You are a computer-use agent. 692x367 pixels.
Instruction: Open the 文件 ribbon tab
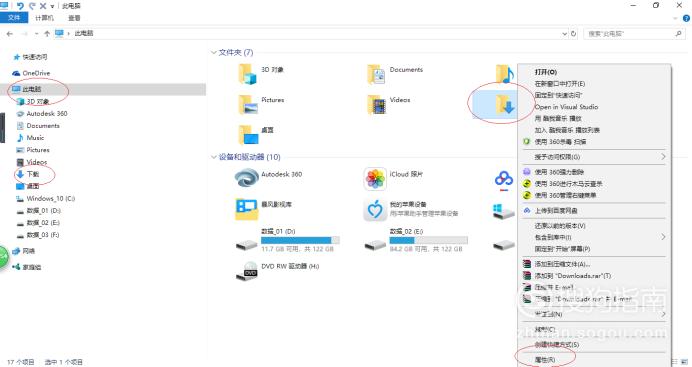tap(14, 18)
